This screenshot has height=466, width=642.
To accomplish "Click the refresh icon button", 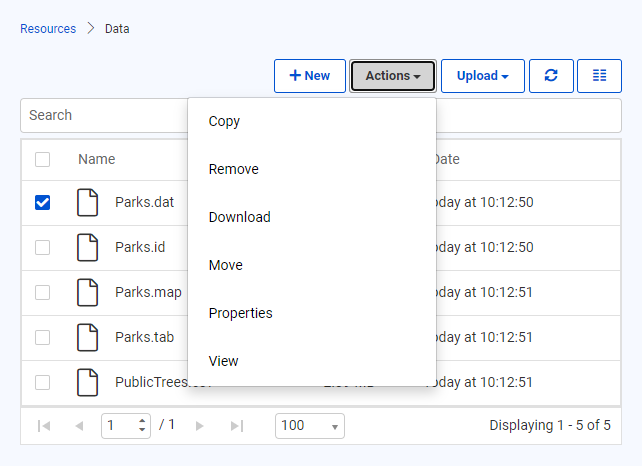I will click(551, 76).
